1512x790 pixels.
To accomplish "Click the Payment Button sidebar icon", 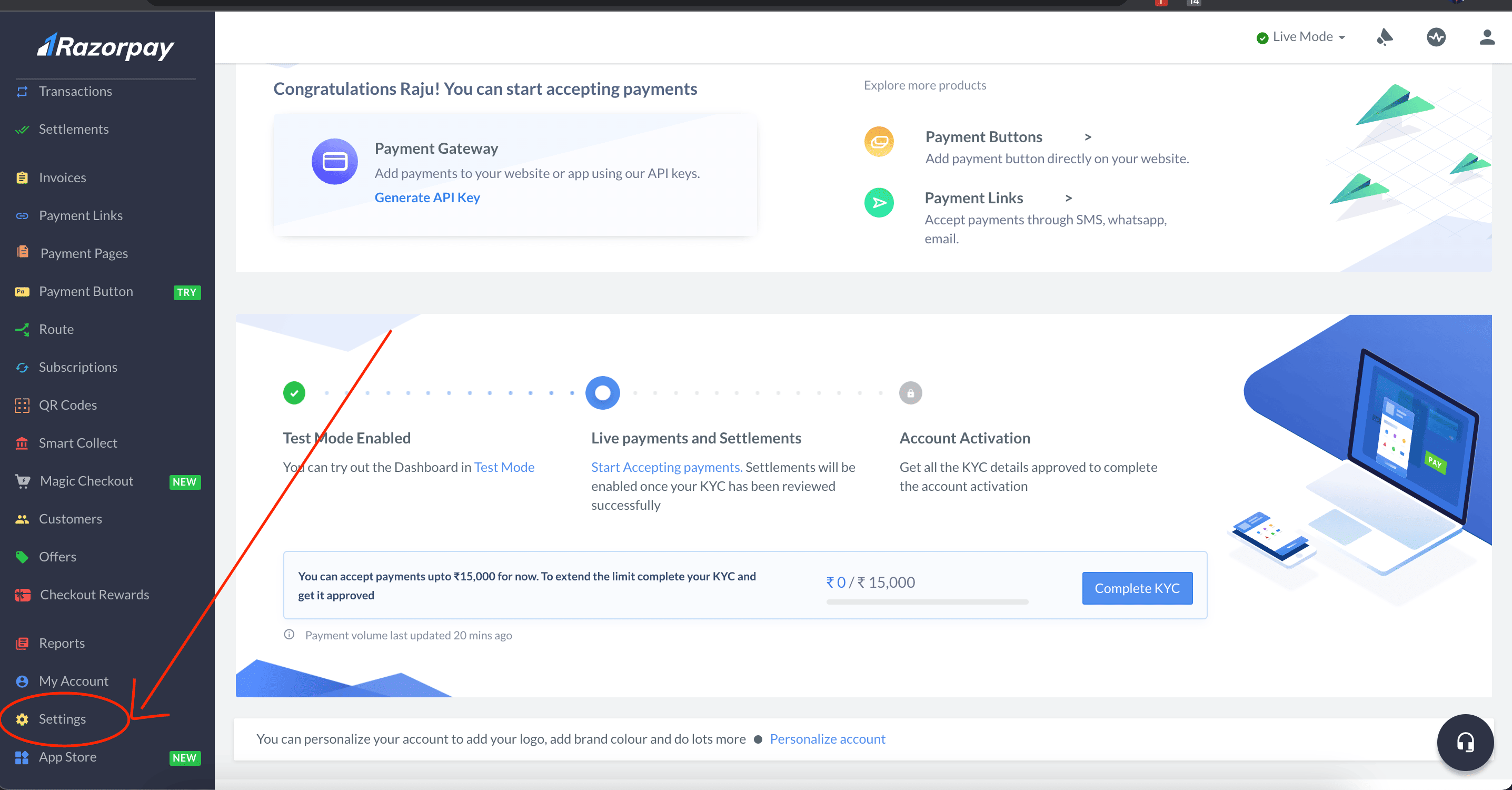I will [x=22, y=291].
